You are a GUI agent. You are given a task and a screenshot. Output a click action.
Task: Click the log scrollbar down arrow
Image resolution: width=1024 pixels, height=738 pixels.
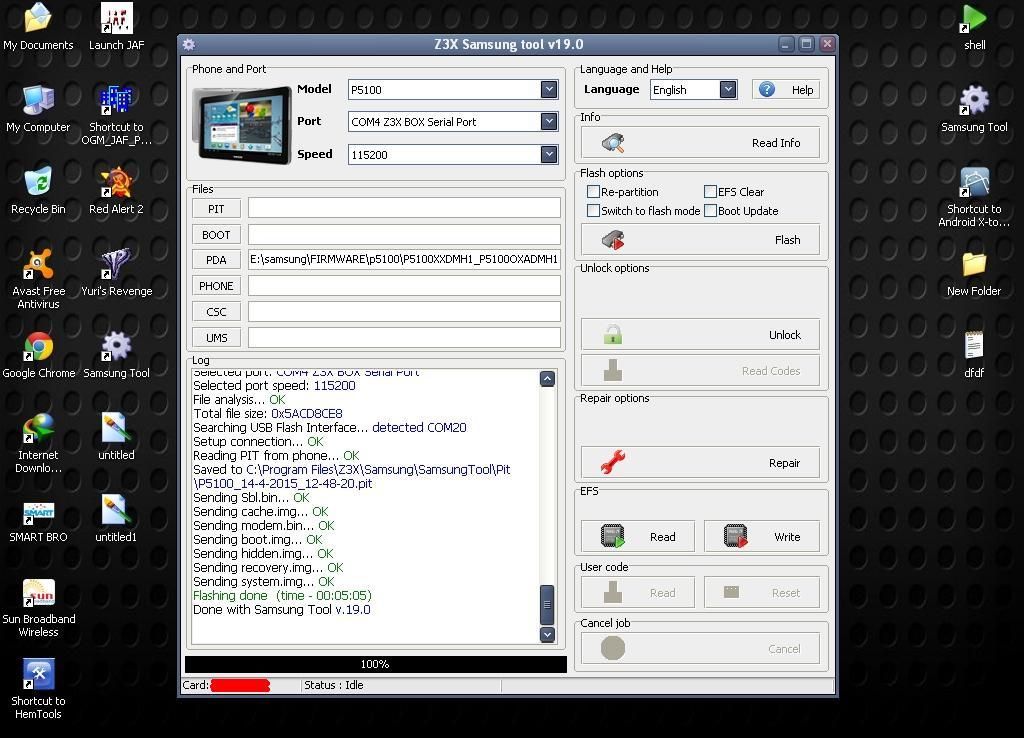(x=547, y=635)
